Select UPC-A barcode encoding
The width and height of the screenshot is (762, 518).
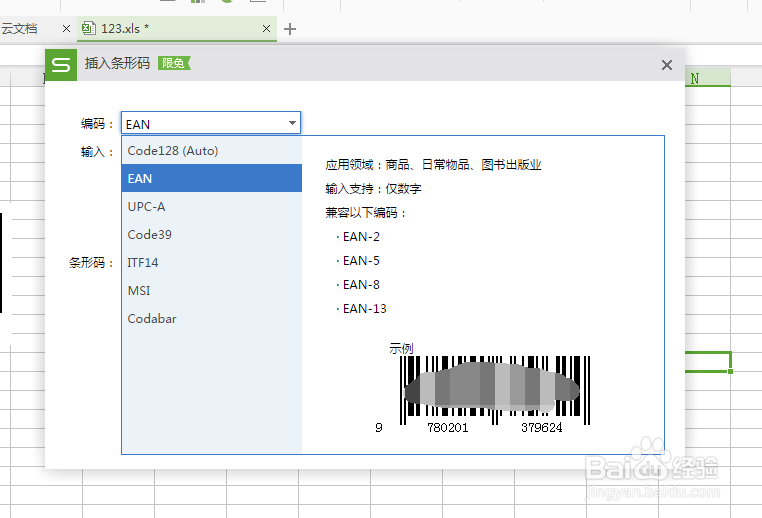coord(212,207)
